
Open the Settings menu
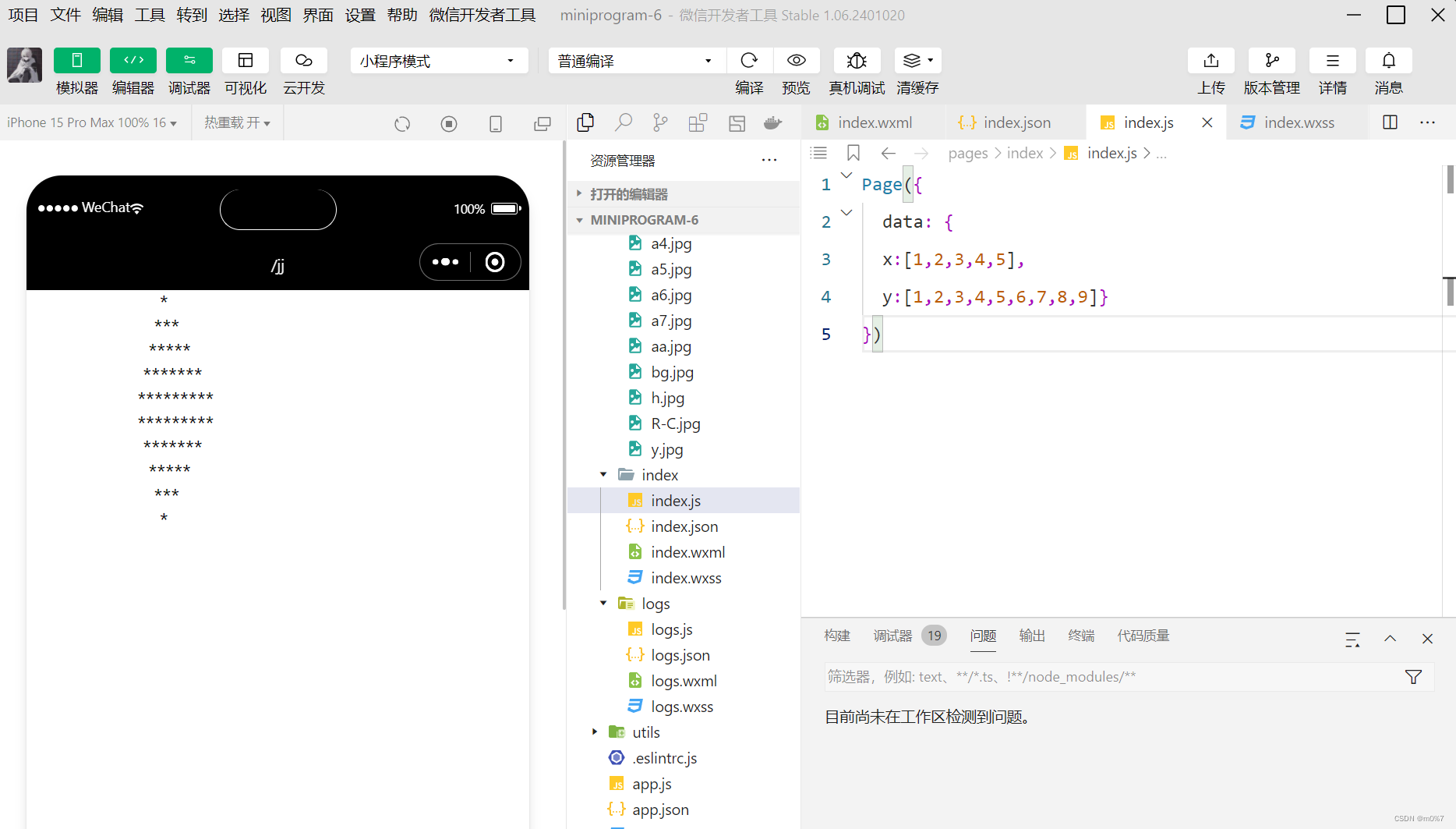point(360,15)
